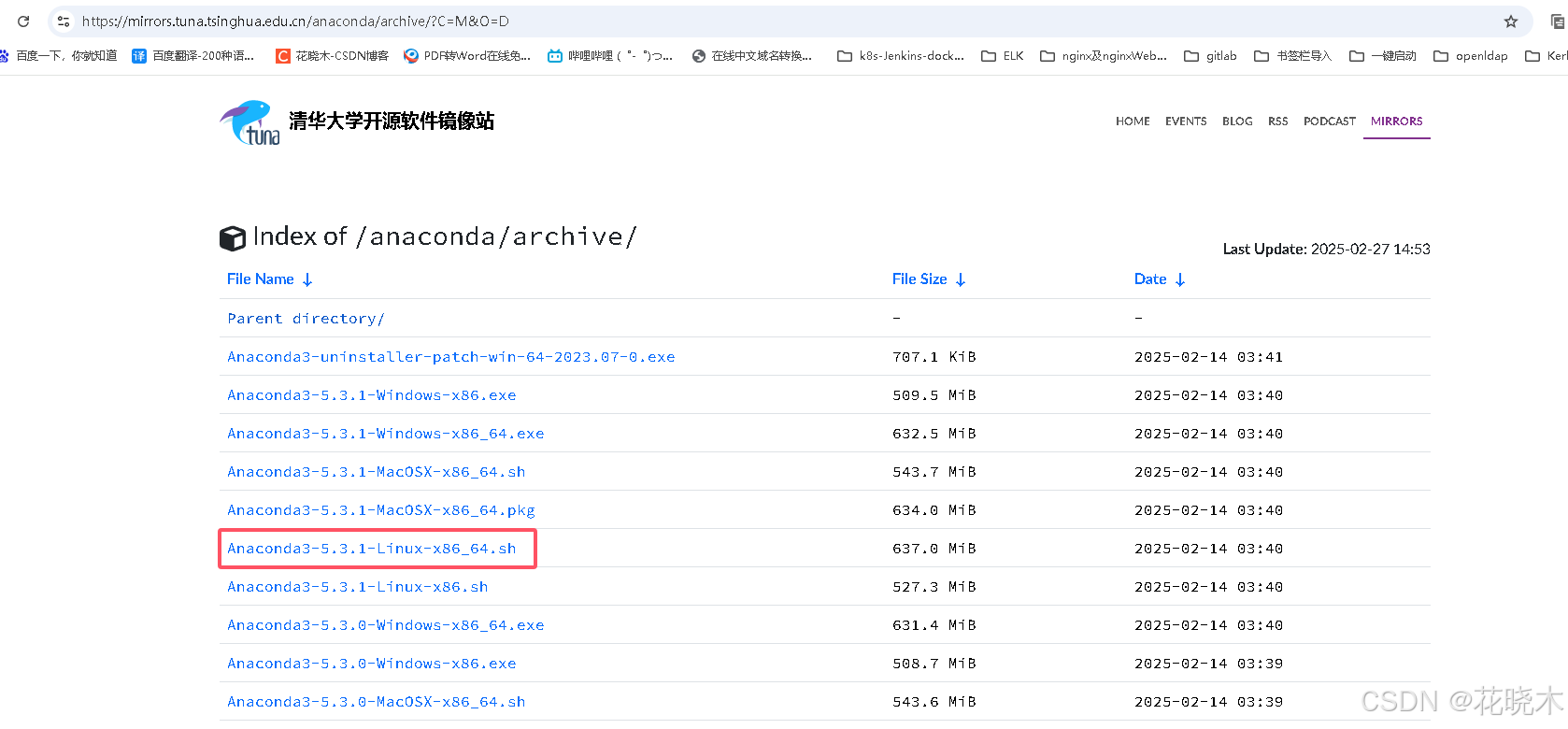Screen dimensions: 1568x729
Task: Download Anaconda3-5.3.0-MacOSX-x86_64.sh
Action: pyautogui.click(x=377, y=702)
